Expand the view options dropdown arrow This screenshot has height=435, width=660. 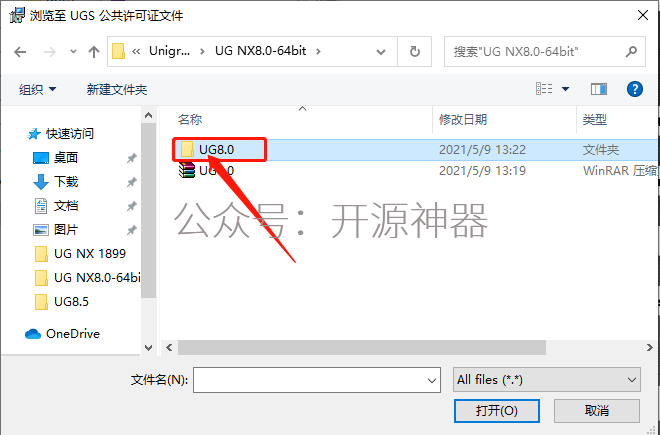[566, 89]
